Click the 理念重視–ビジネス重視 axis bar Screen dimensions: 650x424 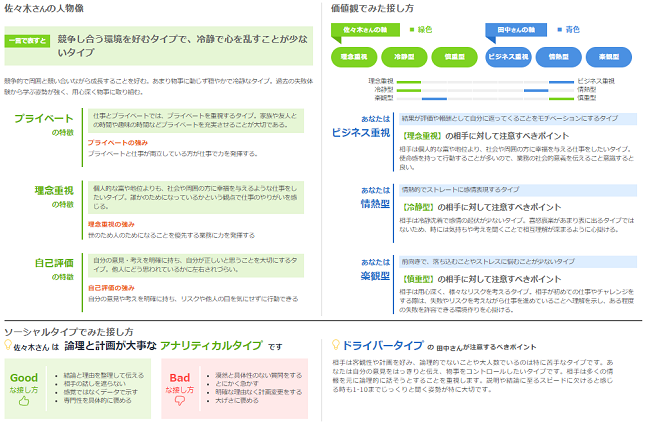point(484,80)
